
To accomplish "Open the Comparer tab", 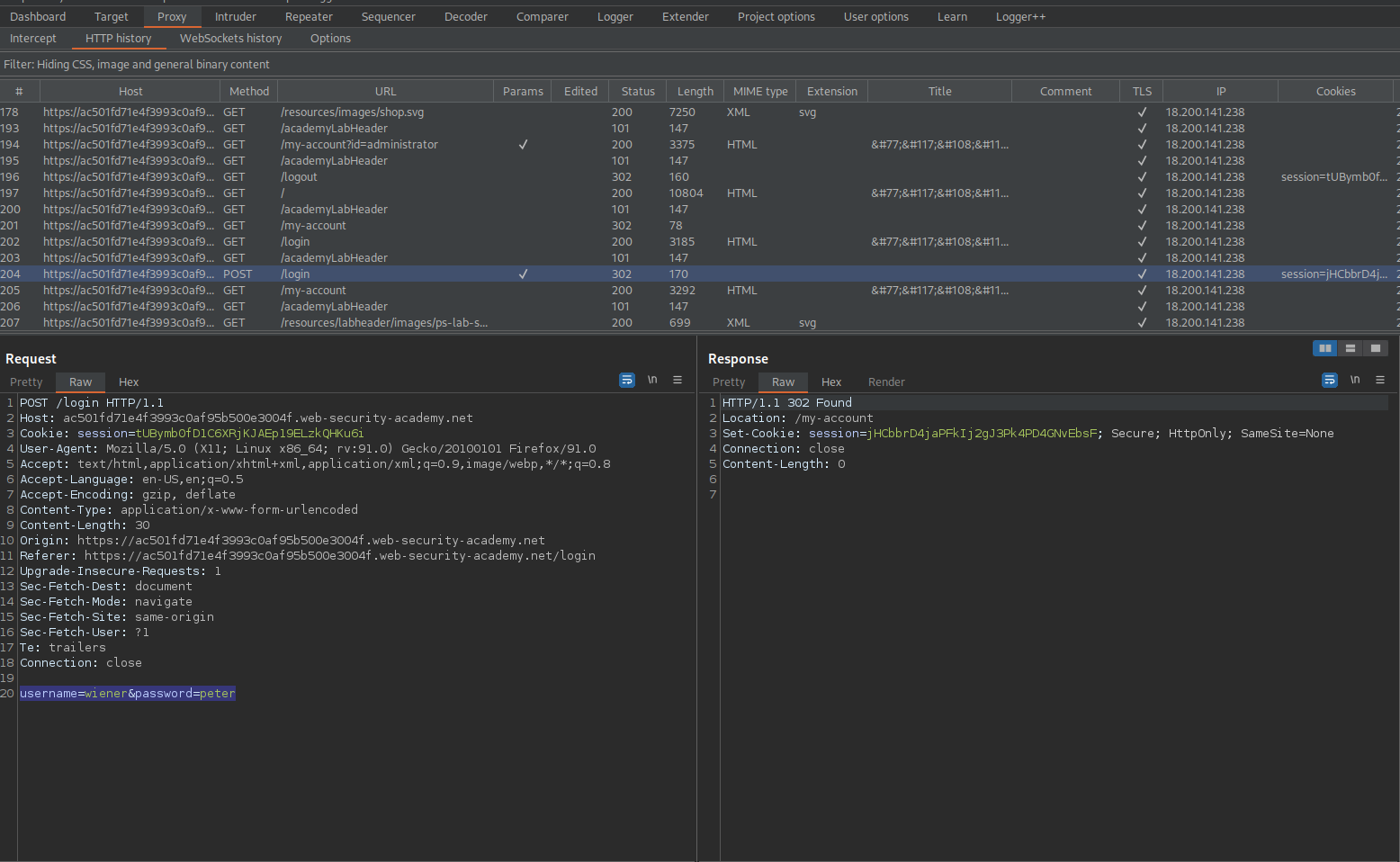I will (x=543, y=17).
